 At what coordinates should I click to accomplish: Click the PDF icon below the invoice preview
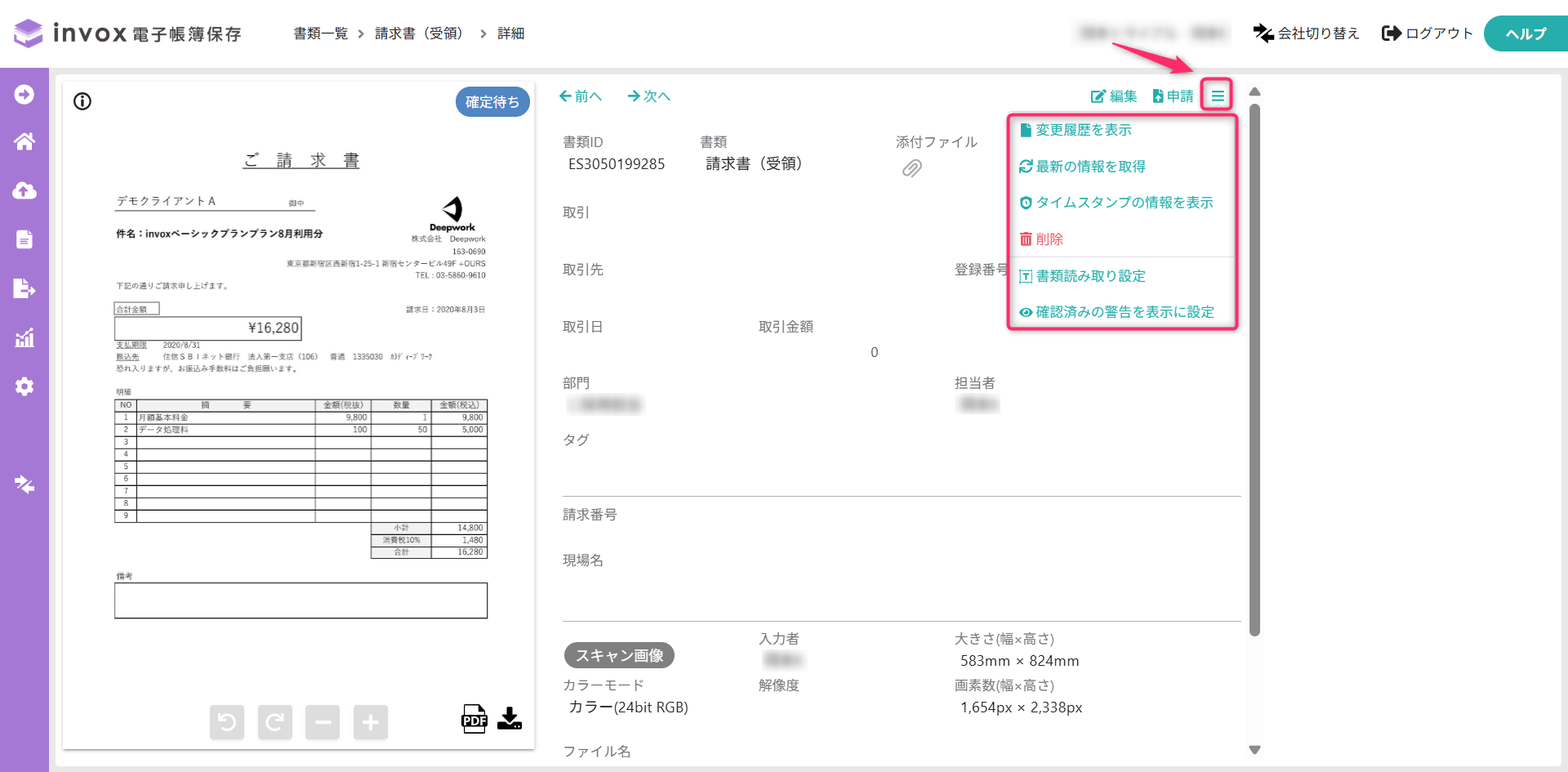[x=474, y=719]
